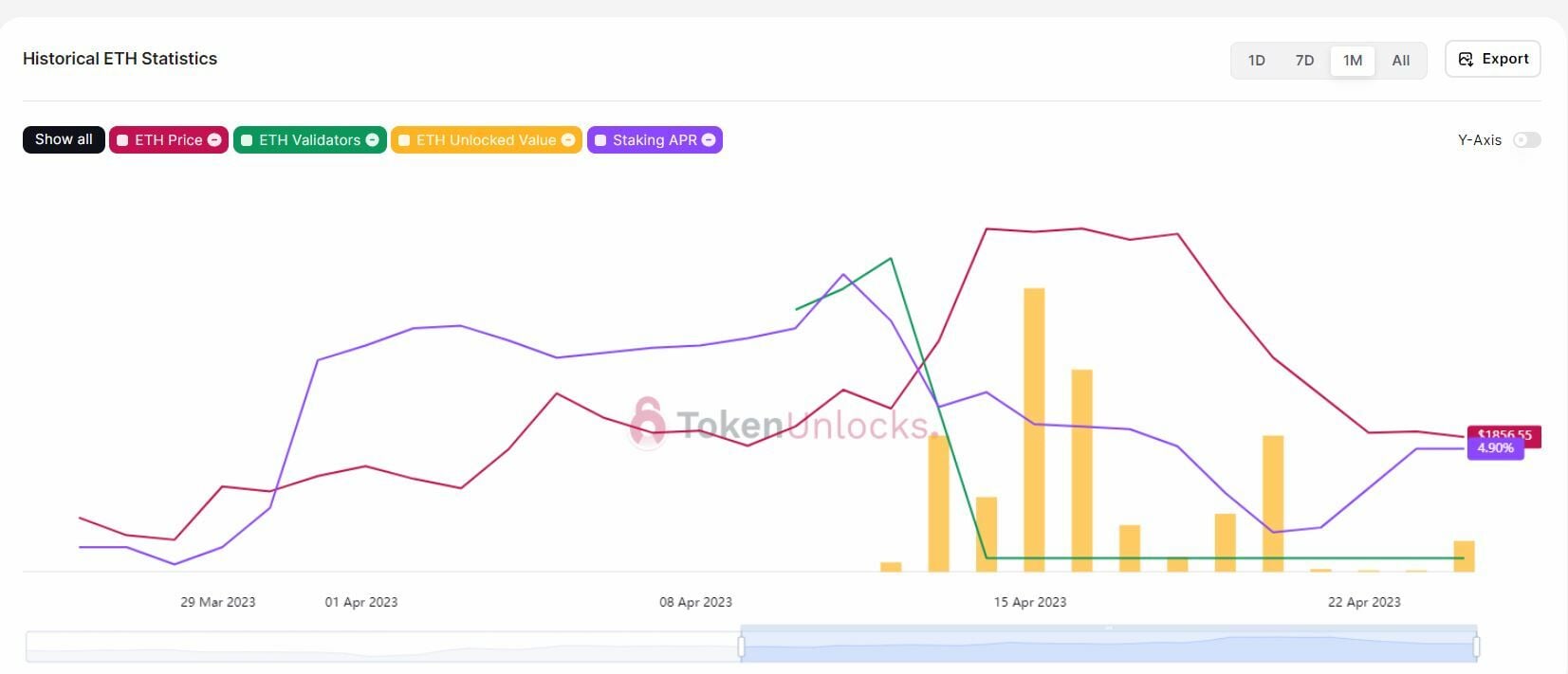Screen dimensions: 1568x674
Task: Select the All time range tab
Action: click(1401, 61)
